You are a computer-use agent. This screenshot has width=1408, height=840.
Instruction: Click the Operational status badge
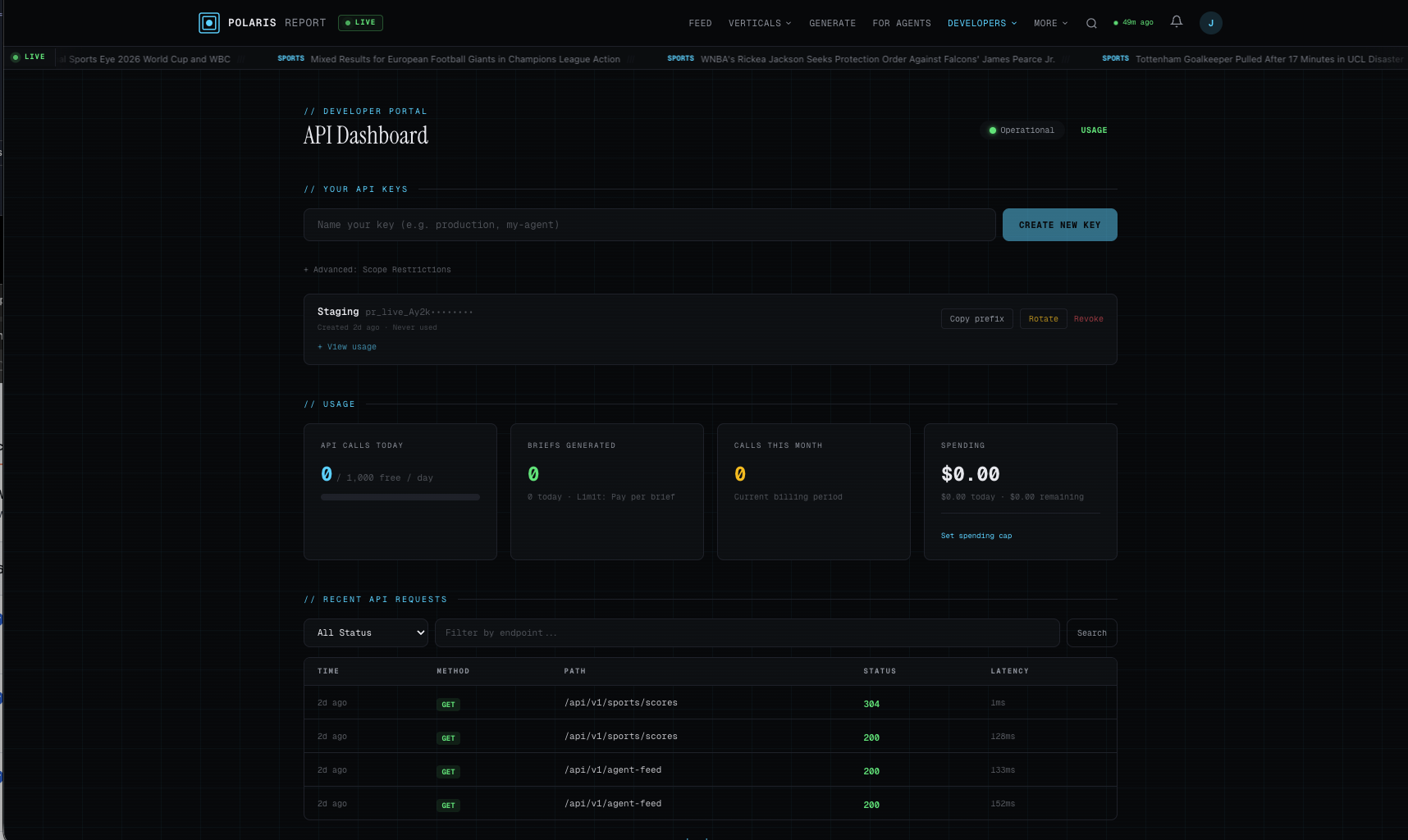coord(1022,130)
